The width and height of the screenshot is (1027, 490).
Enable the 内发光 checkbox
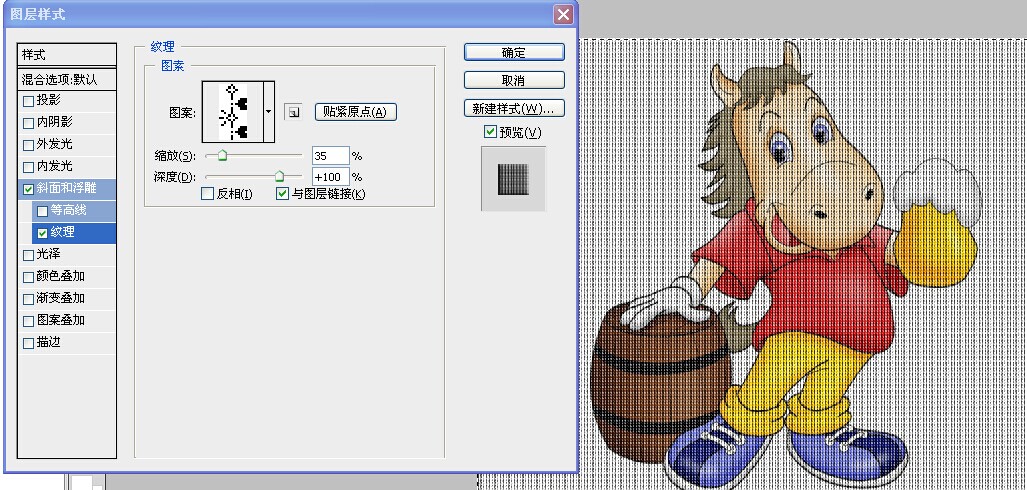[x=28, y=167]
